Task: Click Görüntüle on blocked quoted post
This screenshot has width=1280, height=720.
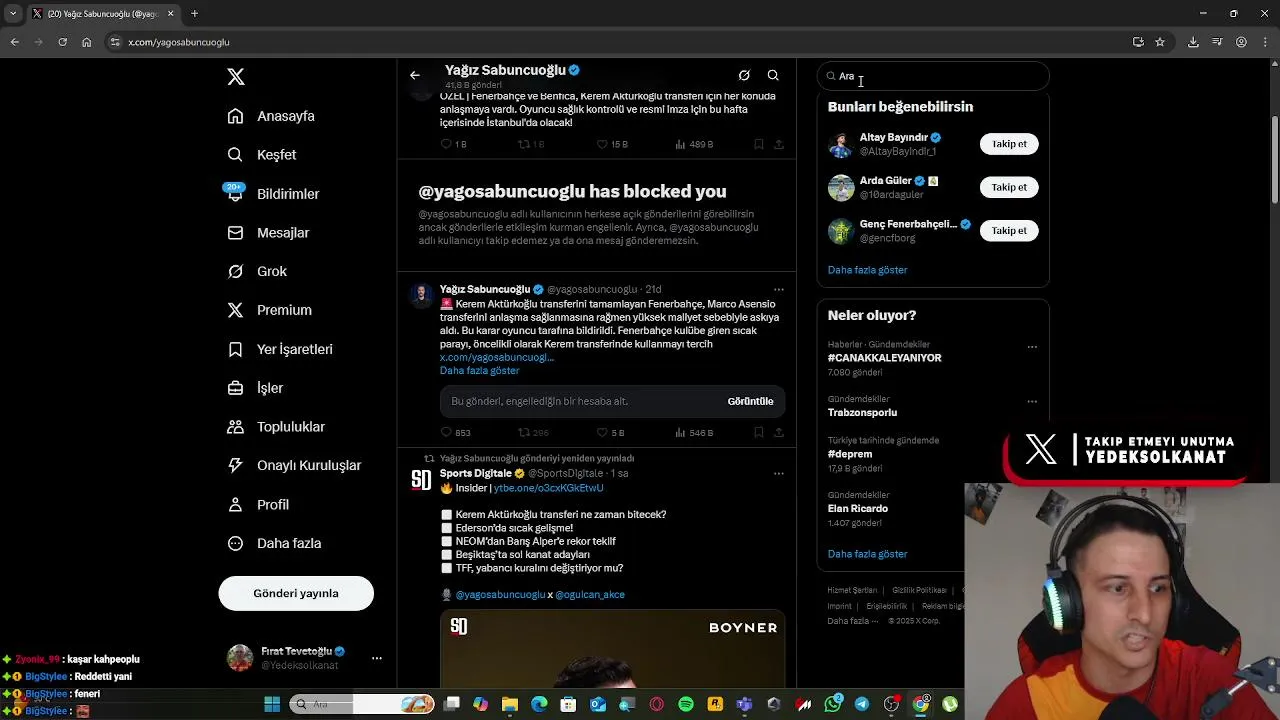Action: 750,402
